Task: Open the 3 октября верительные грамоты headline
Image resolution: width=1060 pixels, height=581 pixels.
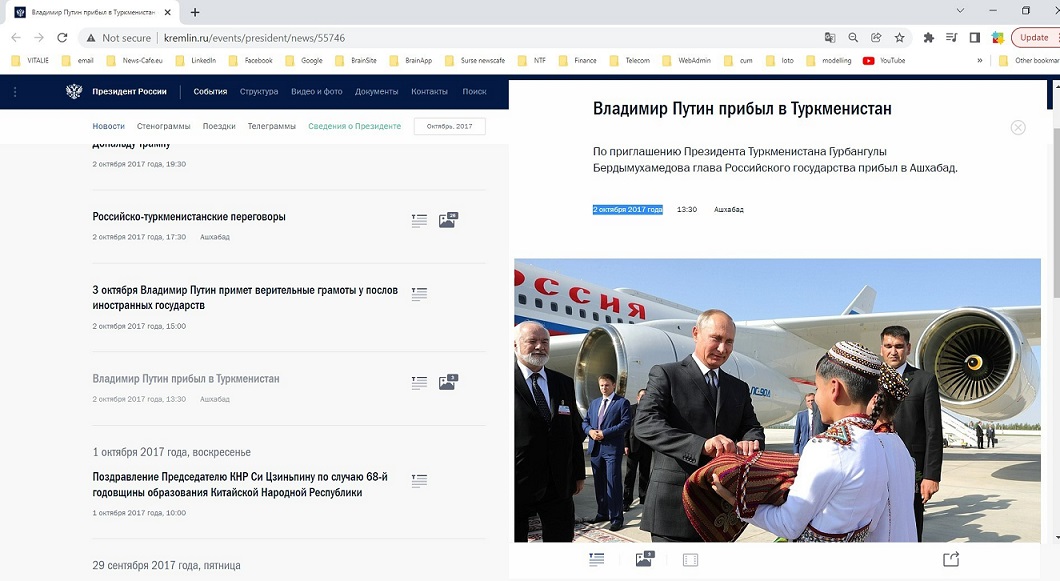Action: [x=245, y=298]
